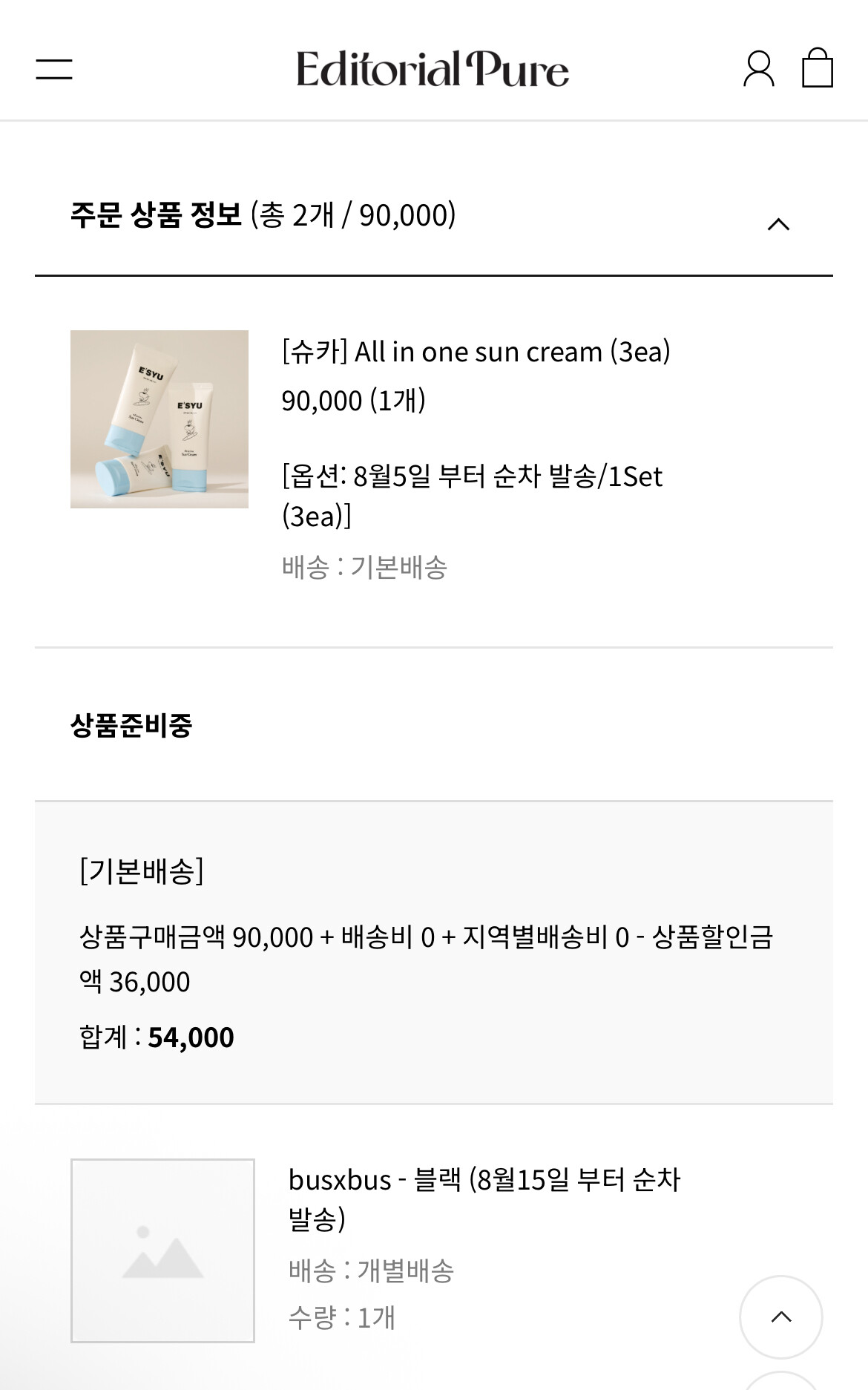Click the 상품준비중 status heading

coord(131,725)
